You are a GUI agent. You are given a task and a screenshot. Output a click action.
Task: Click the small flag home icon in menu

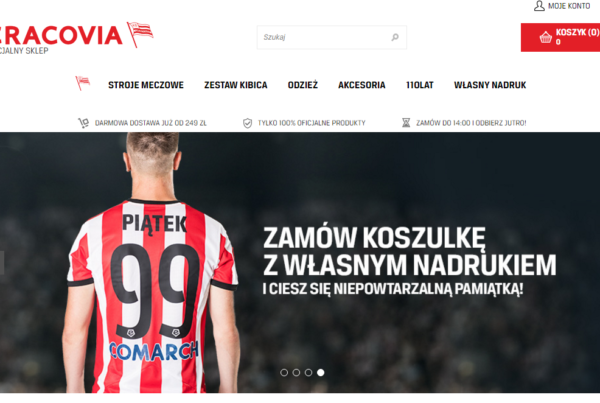point(82,83)
